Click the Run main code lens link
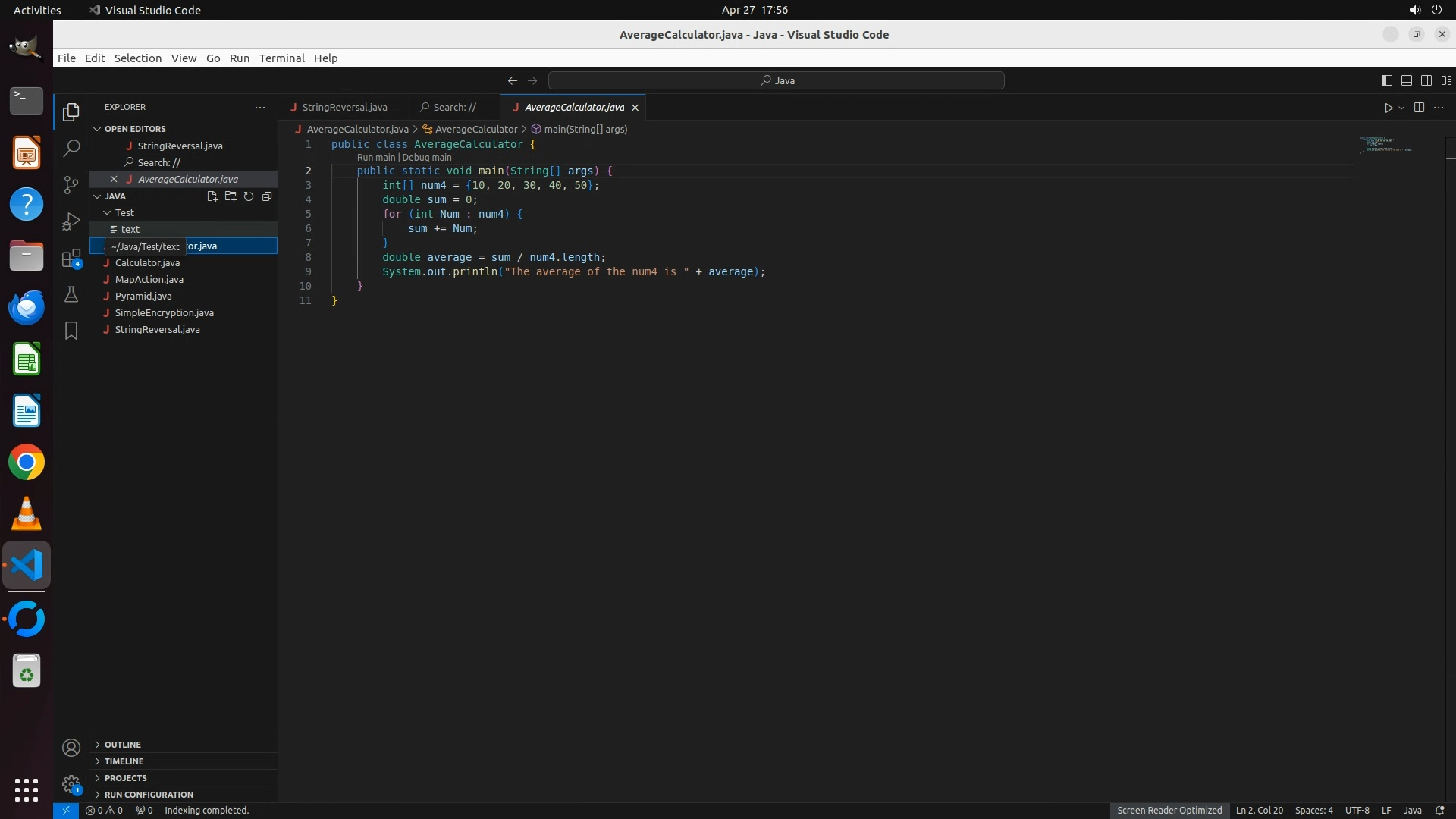The image size is (1456, 819). [376, 158]
